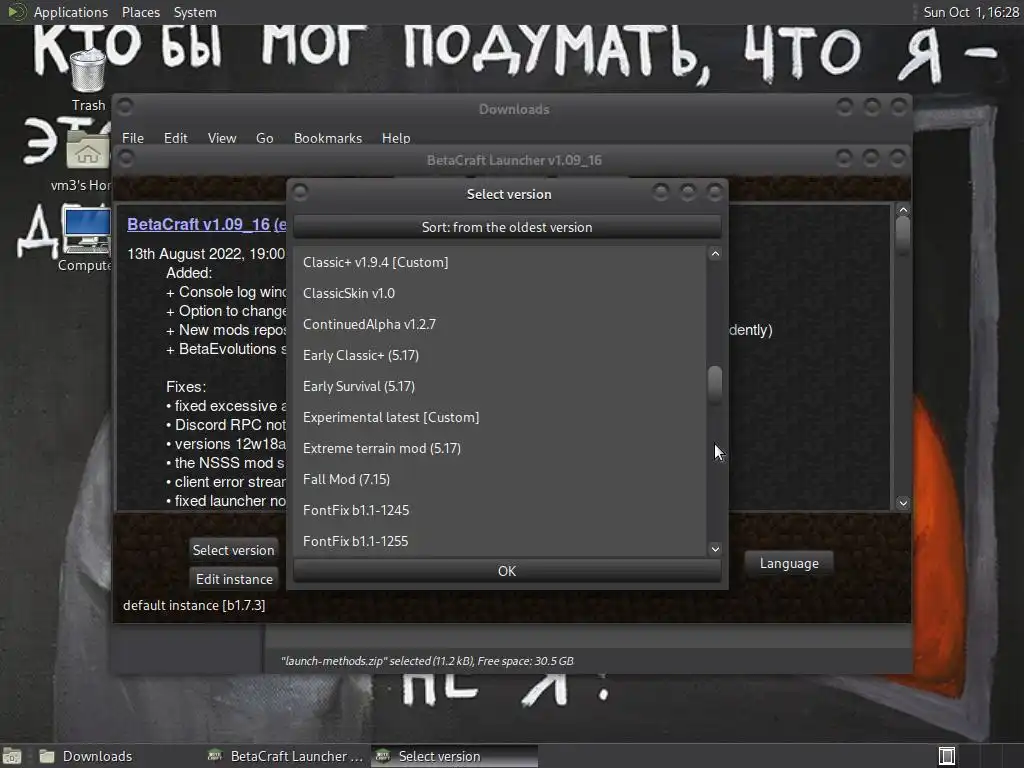Screen dimensions: 1024x768
Task: Select ClassicSkin v1.0 version
Action: (x=500, y=293)
